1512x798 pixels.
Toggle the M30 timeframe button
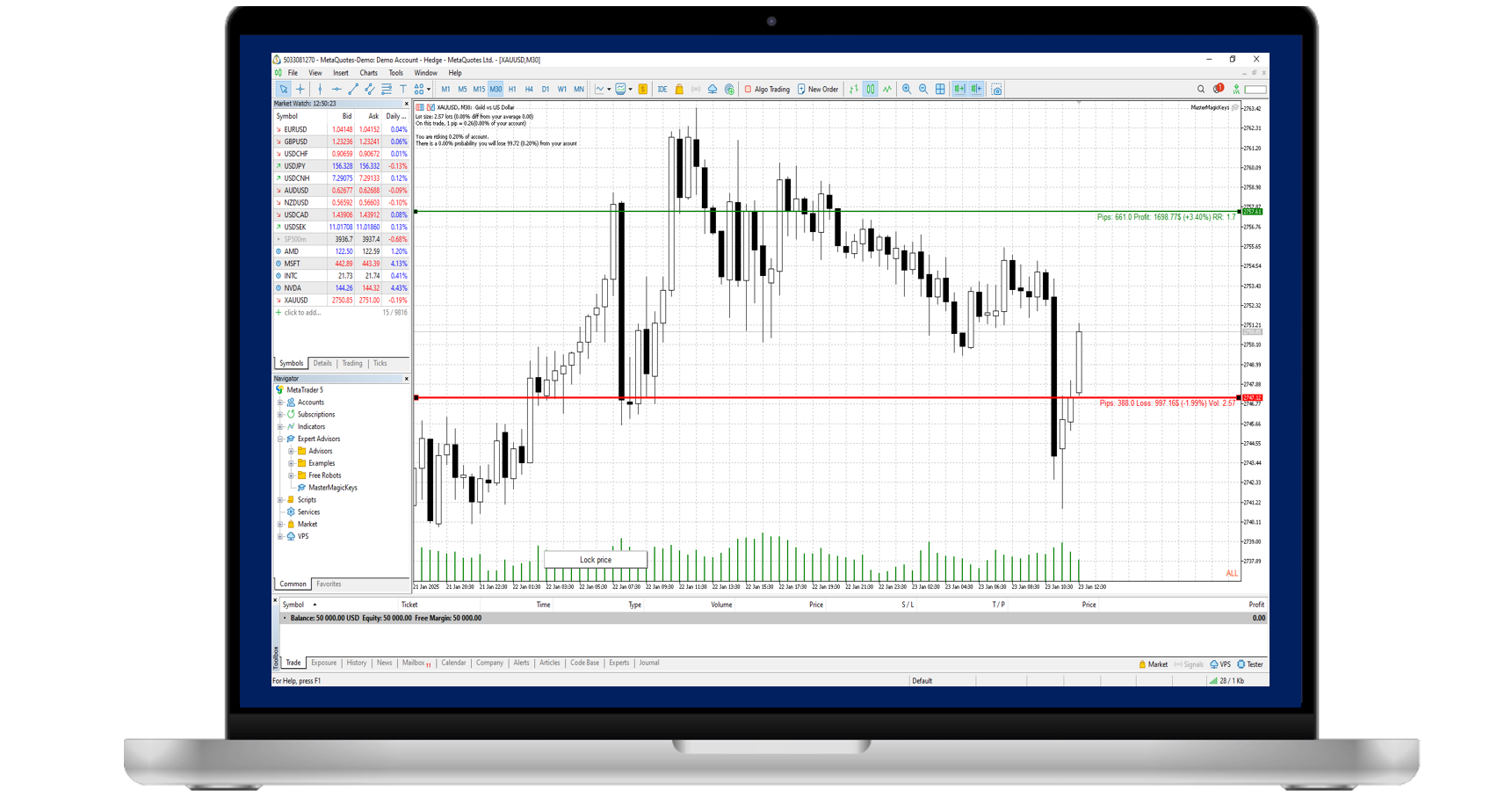[x=496, y=89]
